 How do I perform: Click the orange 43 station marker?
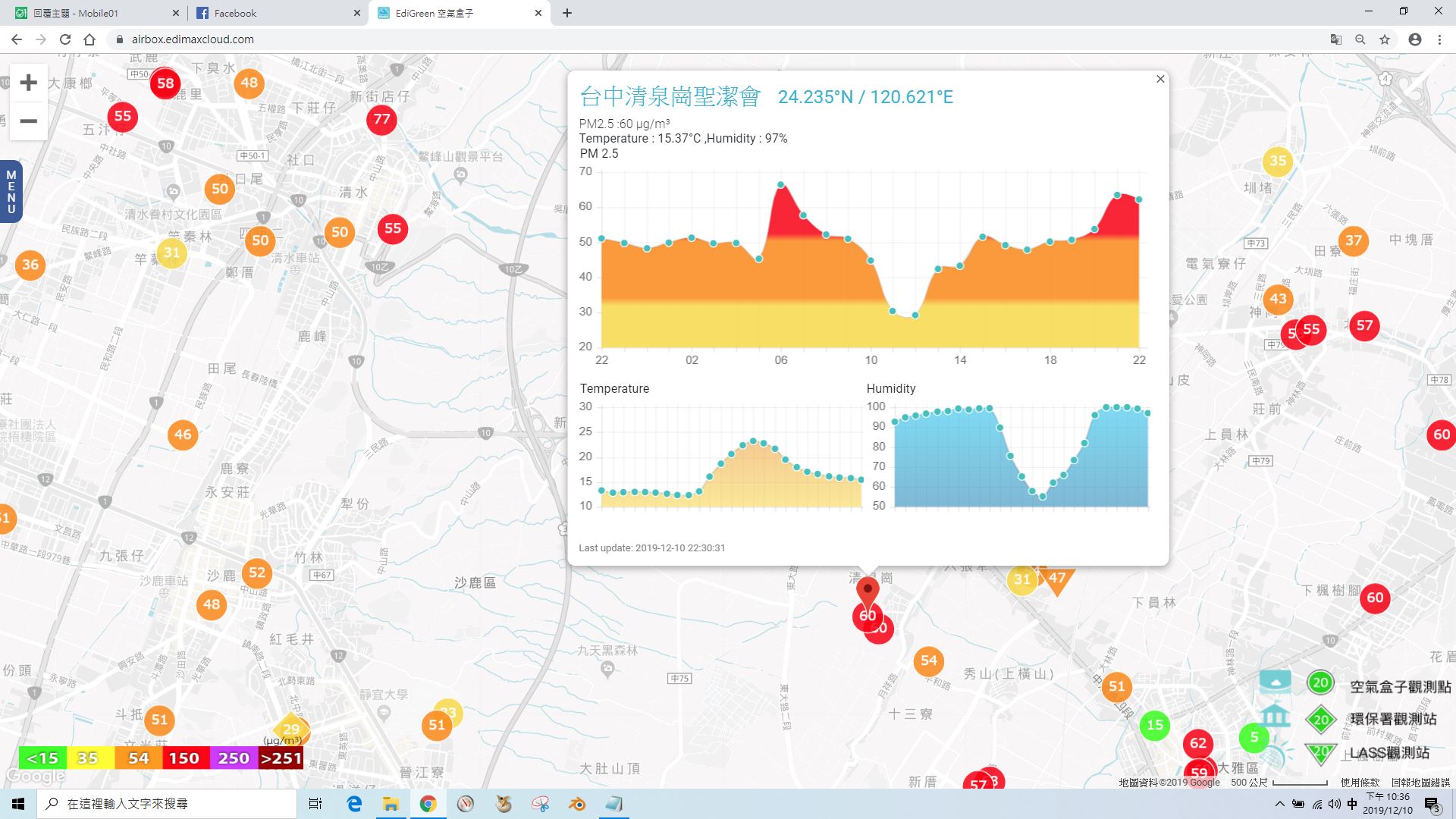coord(1278,299)
